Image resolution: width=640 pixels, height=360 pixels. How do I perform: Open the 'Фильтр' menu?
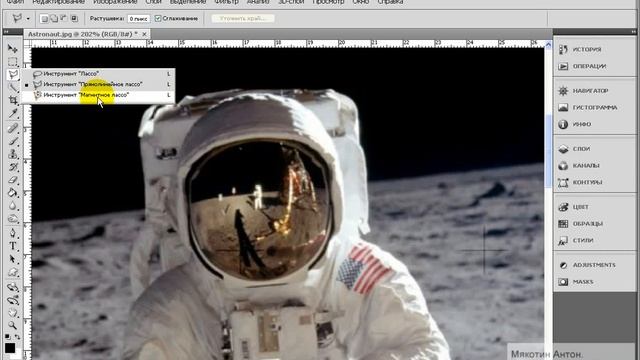coord(226,2)
